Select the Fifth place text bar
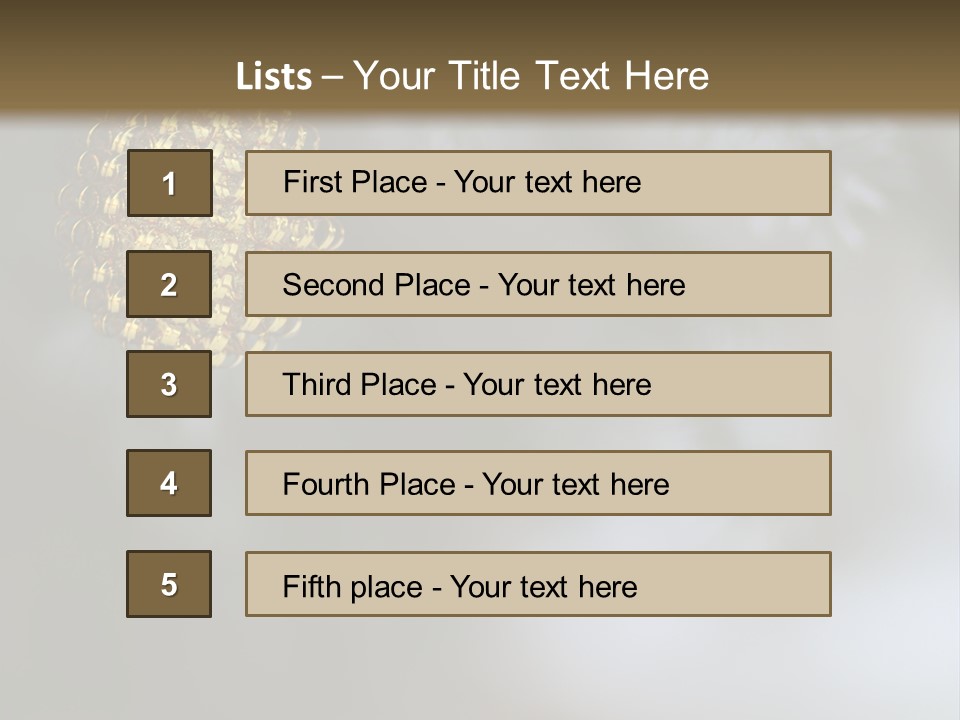Viewport: 960px width, 720px height. coord(538,584)
